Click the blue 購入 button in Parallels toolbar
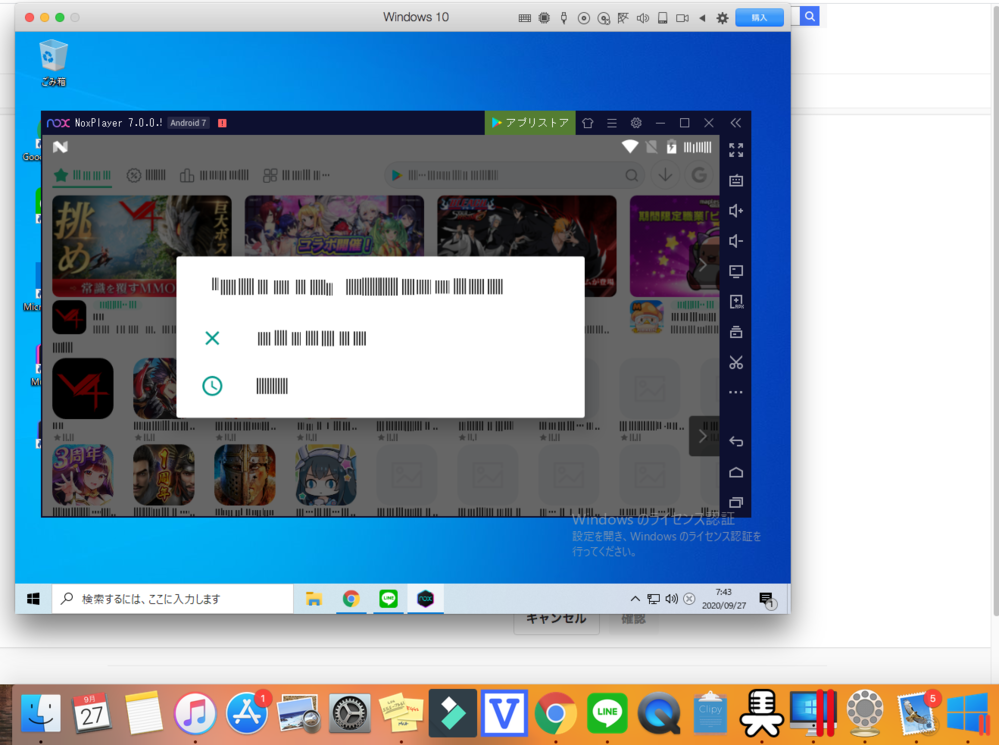The height and width of the screenshot is (745, 999). pos(759,18)
